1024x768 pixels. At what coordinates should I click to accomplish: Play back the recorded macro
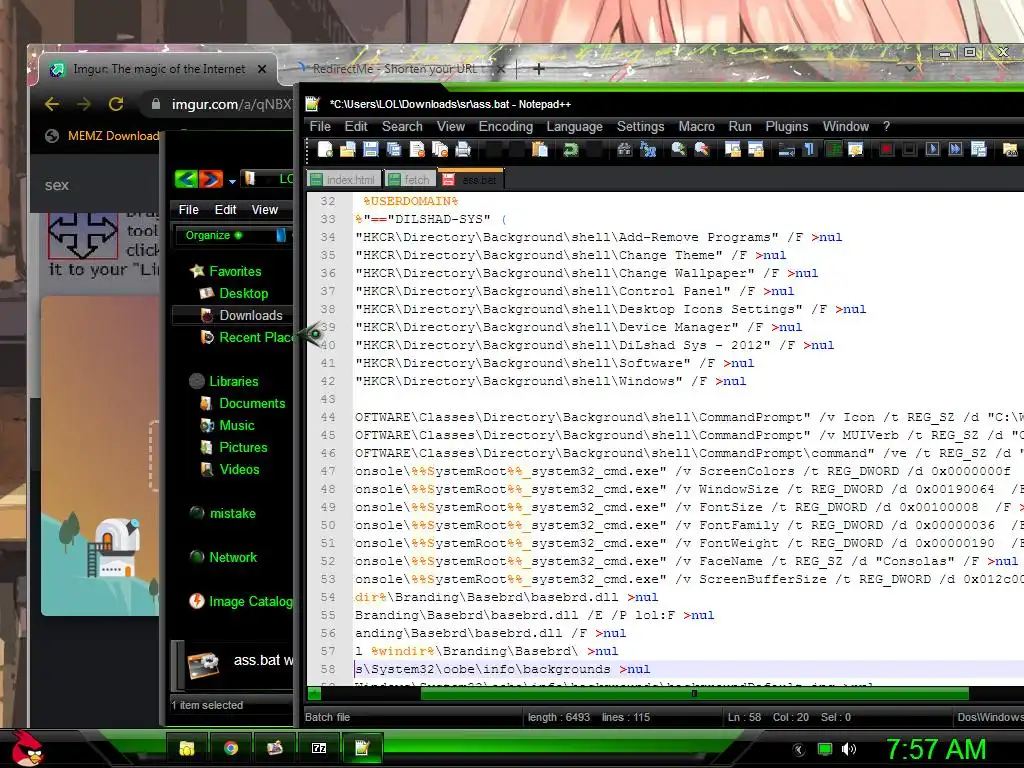[933, 150]
